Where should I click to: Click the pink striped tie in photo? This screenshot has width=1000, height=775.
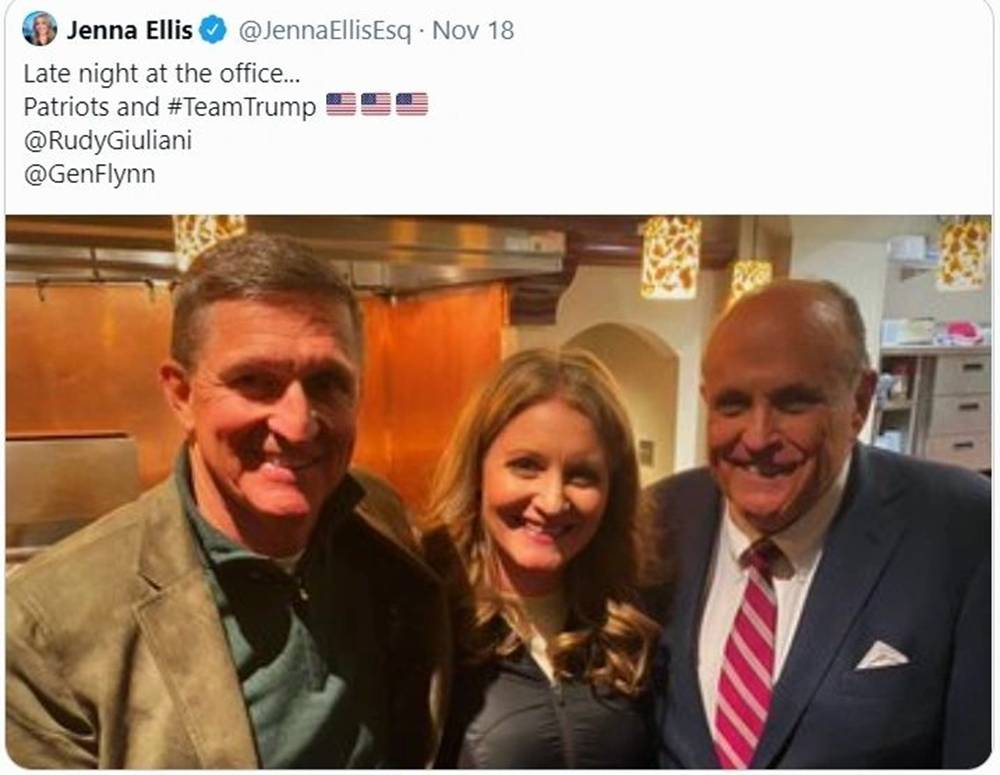pos(745,650)
